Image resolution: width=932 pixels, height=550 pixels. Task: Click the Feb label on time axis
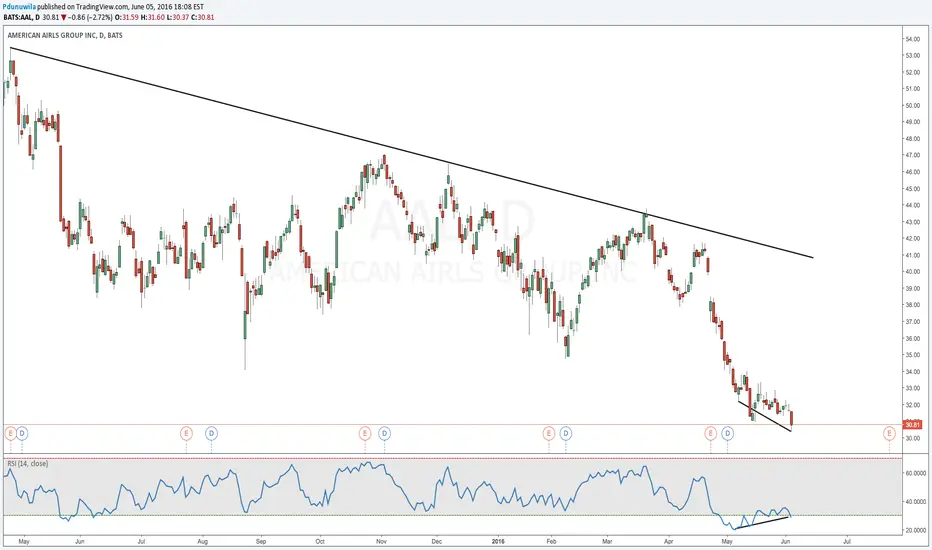click(551, 542)
